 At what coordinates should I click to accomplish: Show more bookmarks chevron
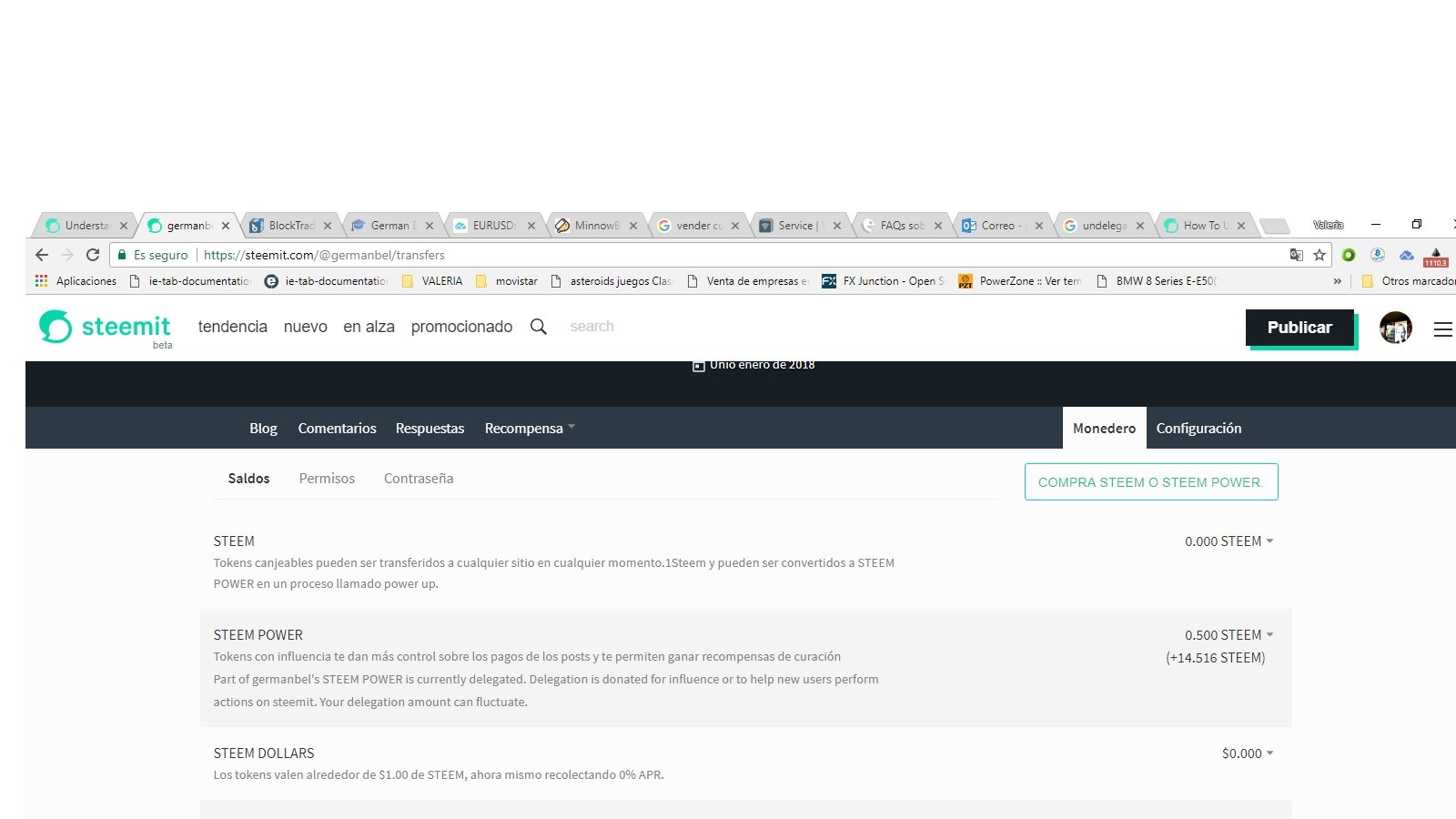[1338, 281]
